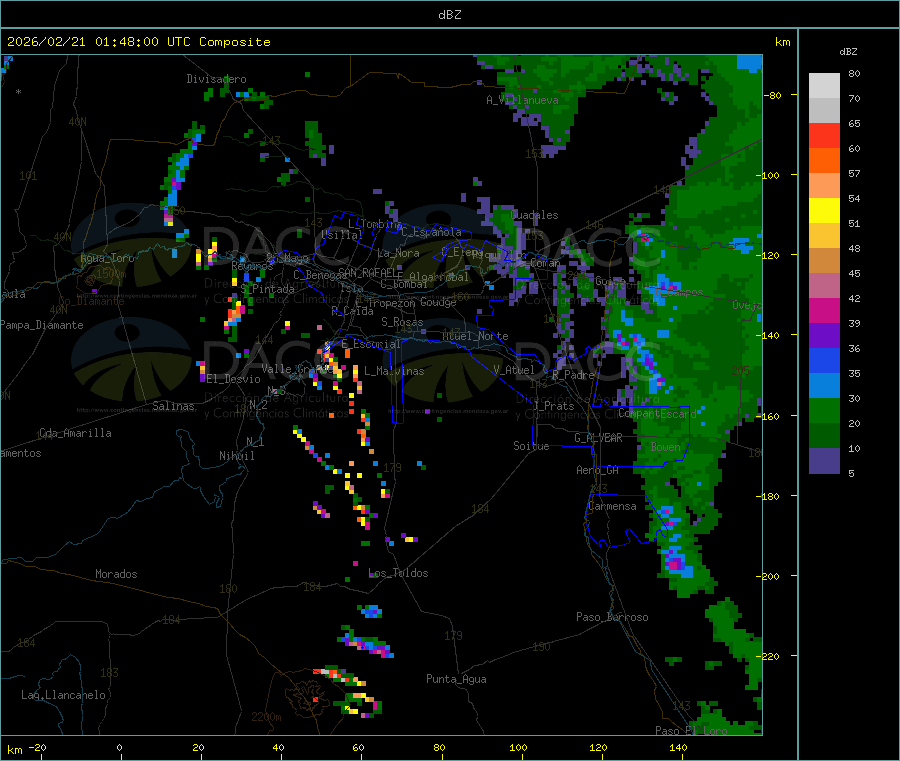The width and height of the screenshot is (900, 761).
Task: Click the Salinas location label
Action: [x=173, y=406]
